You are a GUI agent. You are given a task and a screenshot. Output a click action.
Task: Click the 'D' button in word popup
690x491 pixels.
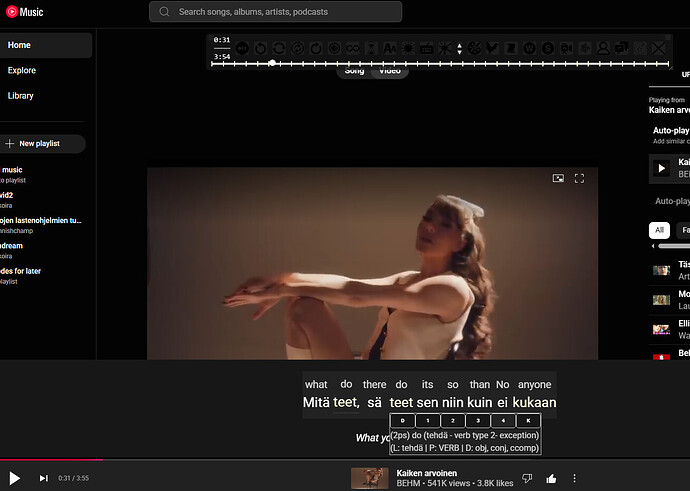(x=403, y=421)
